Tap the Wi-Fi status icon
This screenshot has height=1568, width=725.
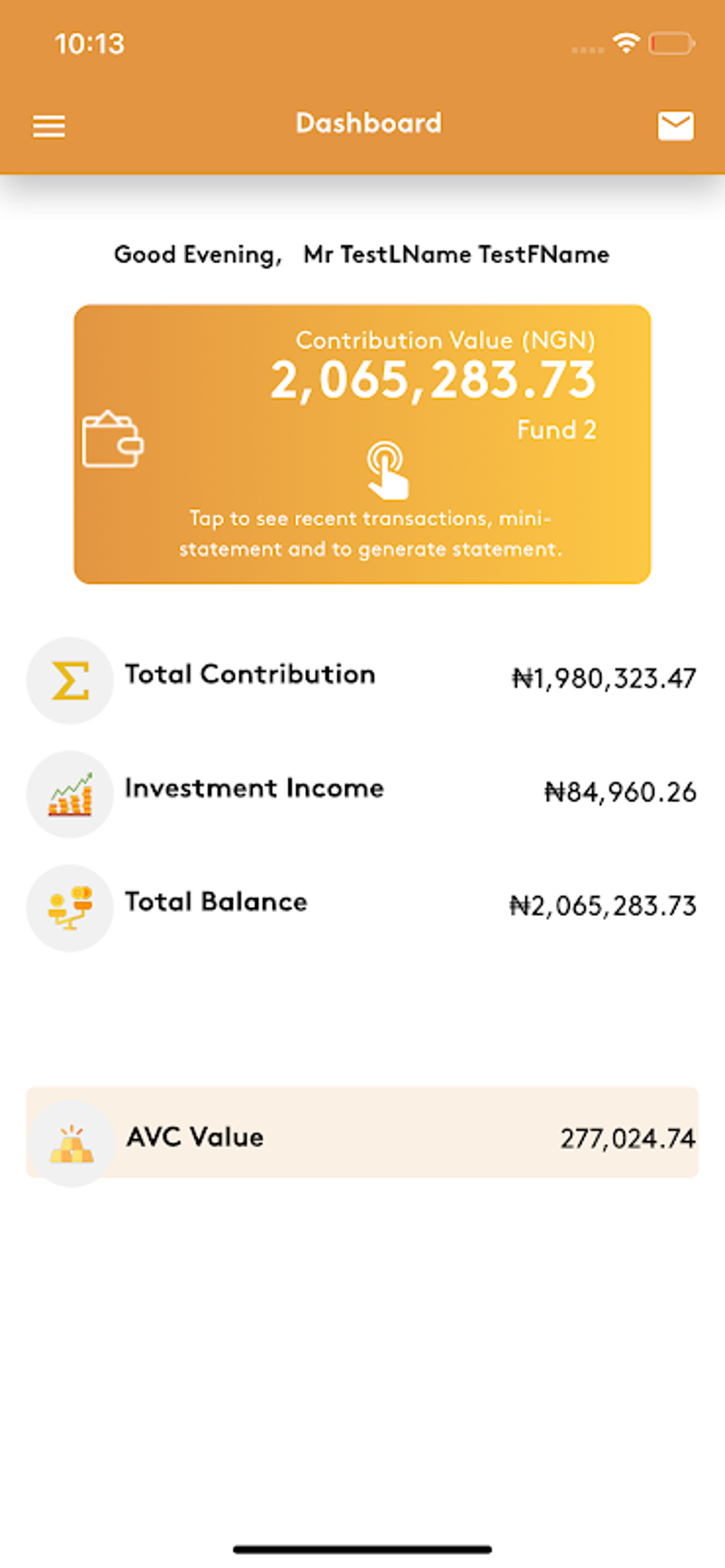coord(626,43)
